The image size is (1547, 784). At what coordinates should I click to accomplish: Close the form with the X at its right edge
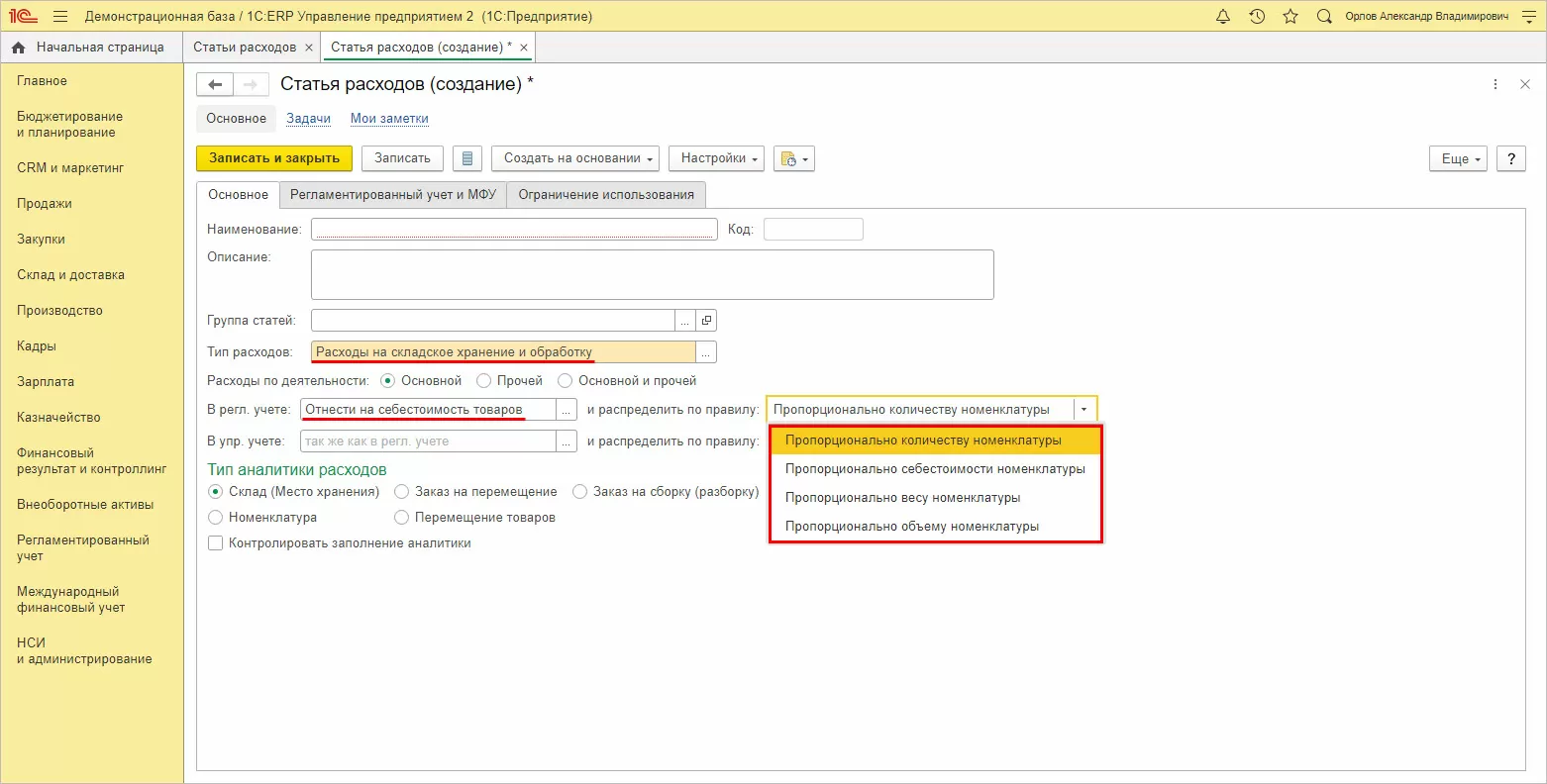point(1525,85)
